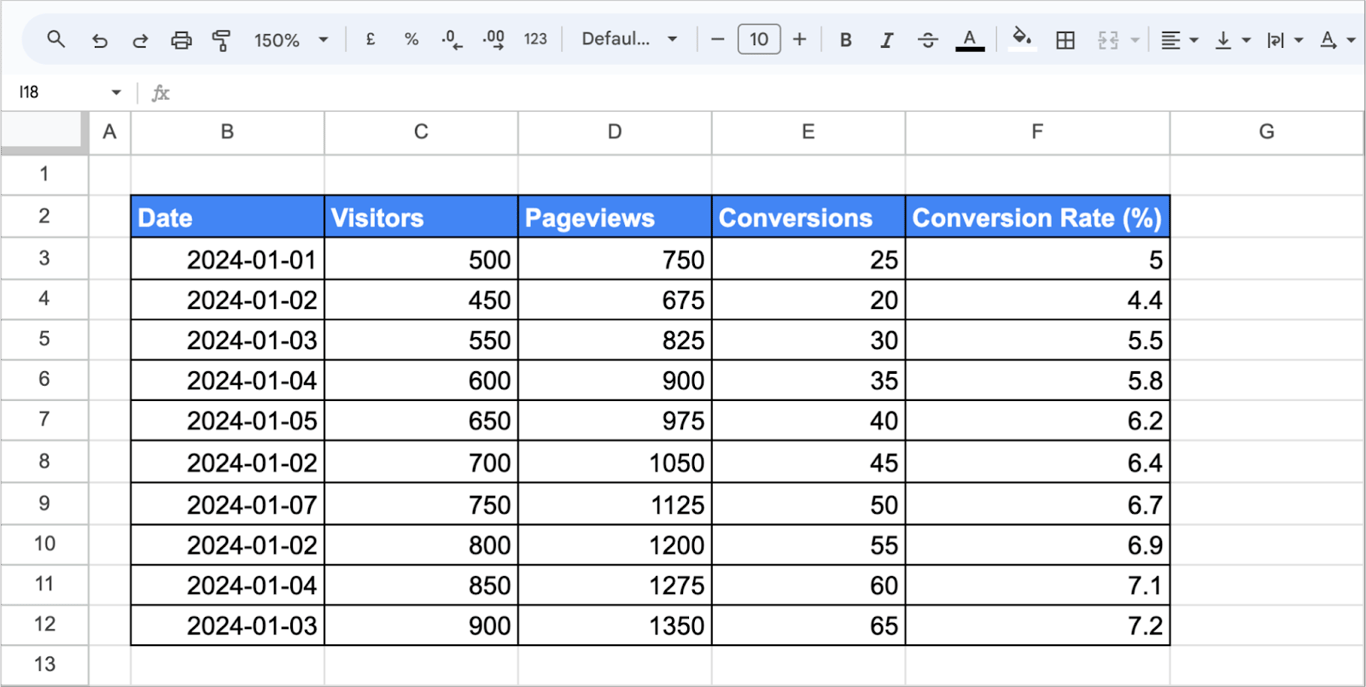This screenshot has width=1366, height=687.
Task: Select row 7 header
Action: 44,420
